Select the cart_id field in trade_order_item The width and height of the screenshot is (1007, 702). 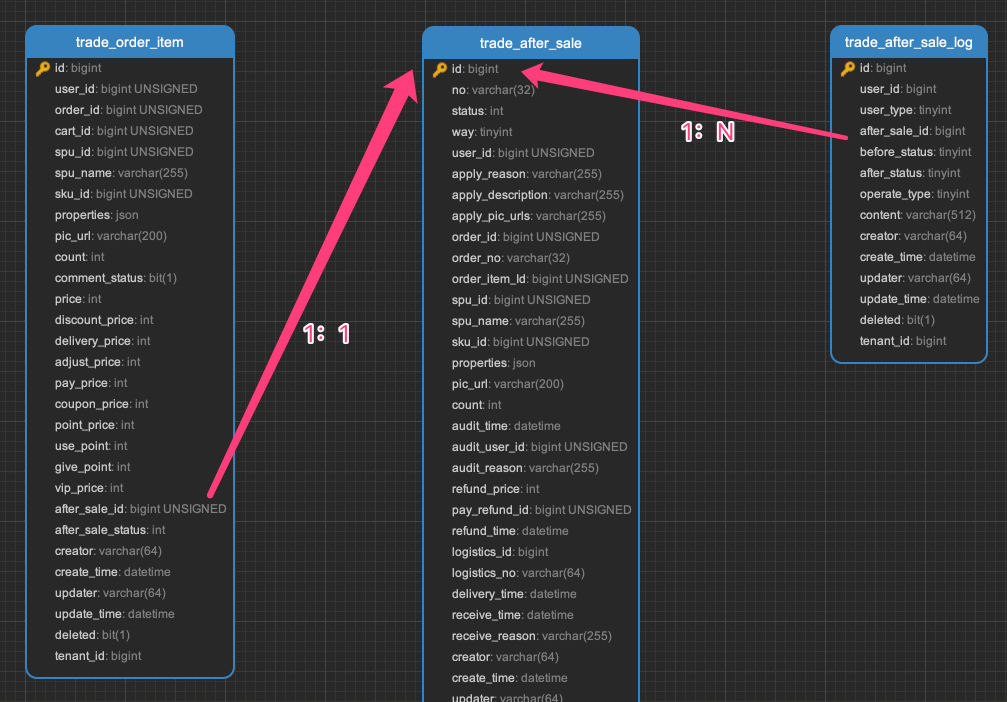pos(124,131)
